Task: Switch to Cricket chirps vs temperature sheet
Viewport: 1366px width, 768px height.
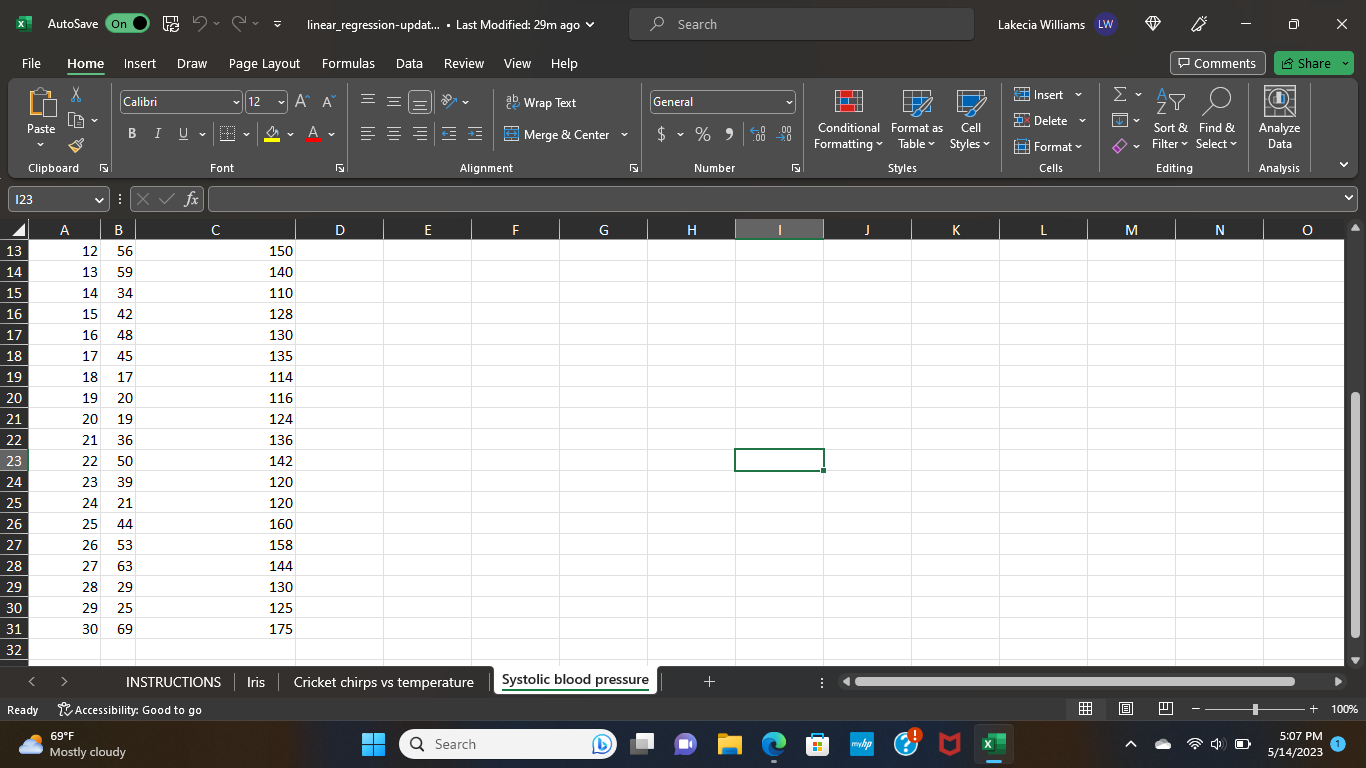Action: tap(383, 682)
